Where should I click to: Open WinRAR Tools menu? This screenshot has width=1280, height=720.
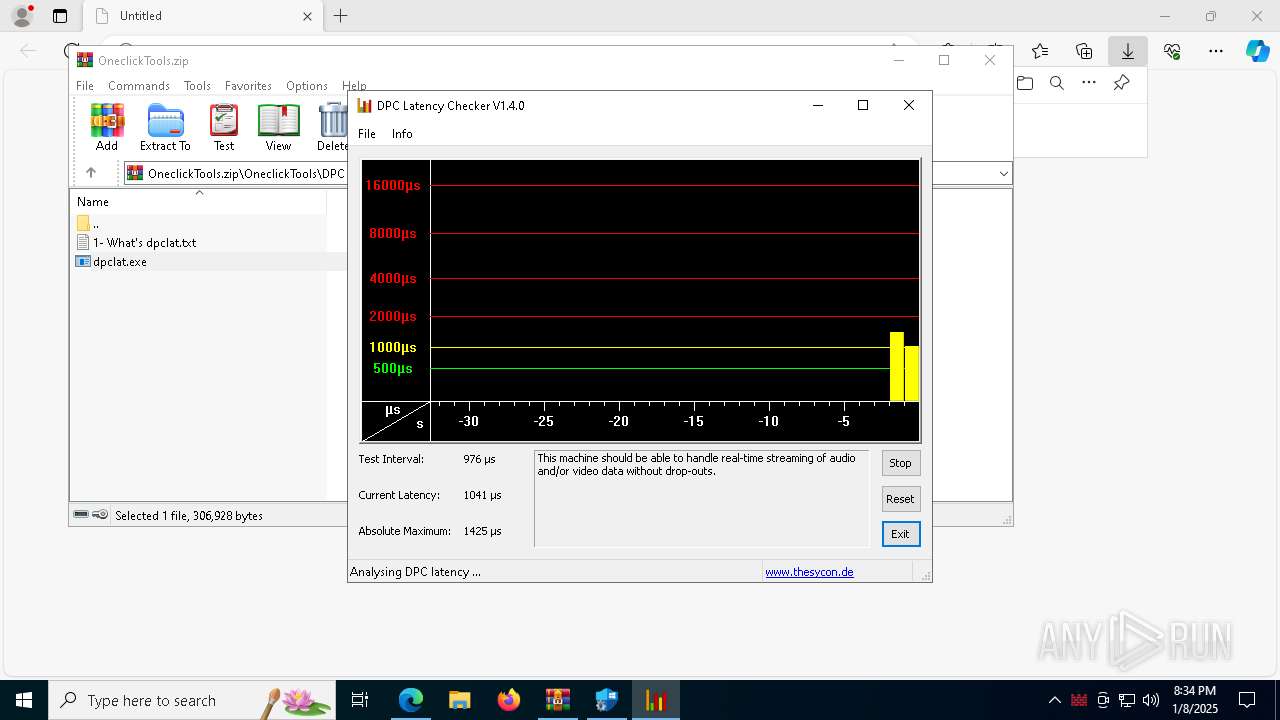tap(197, 86)
